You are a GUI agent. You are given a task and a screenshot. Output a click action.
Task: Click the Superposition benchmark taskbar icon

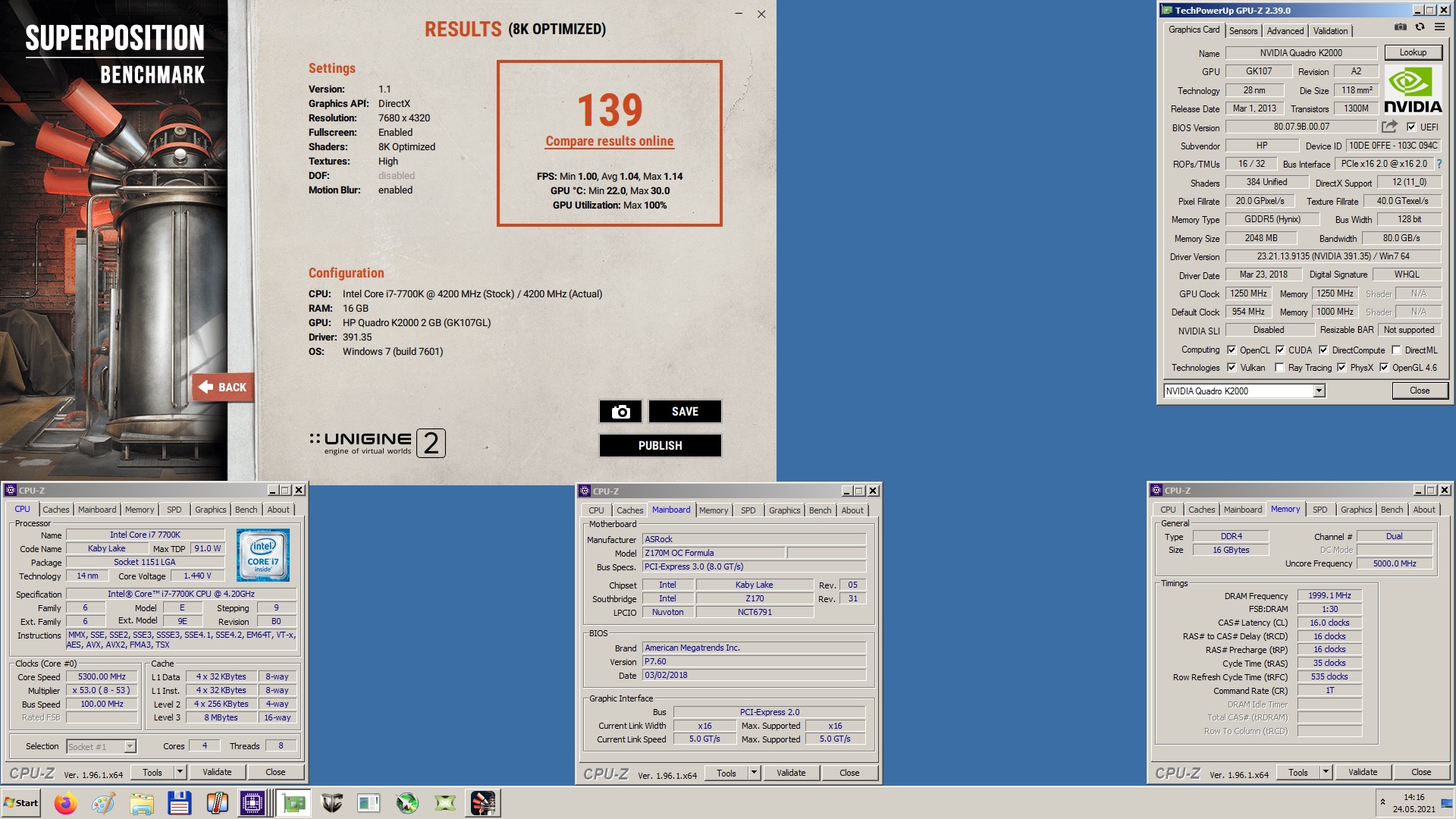coord(483,803)
